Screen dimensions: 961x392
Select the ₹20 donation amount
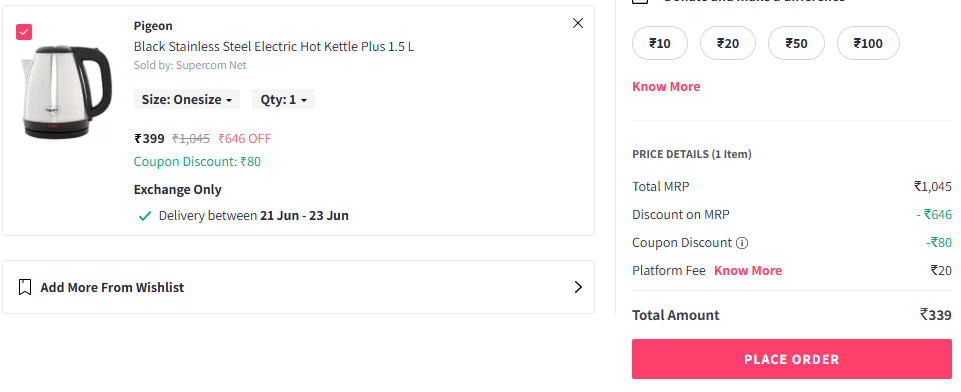click(x=727, y=43)
